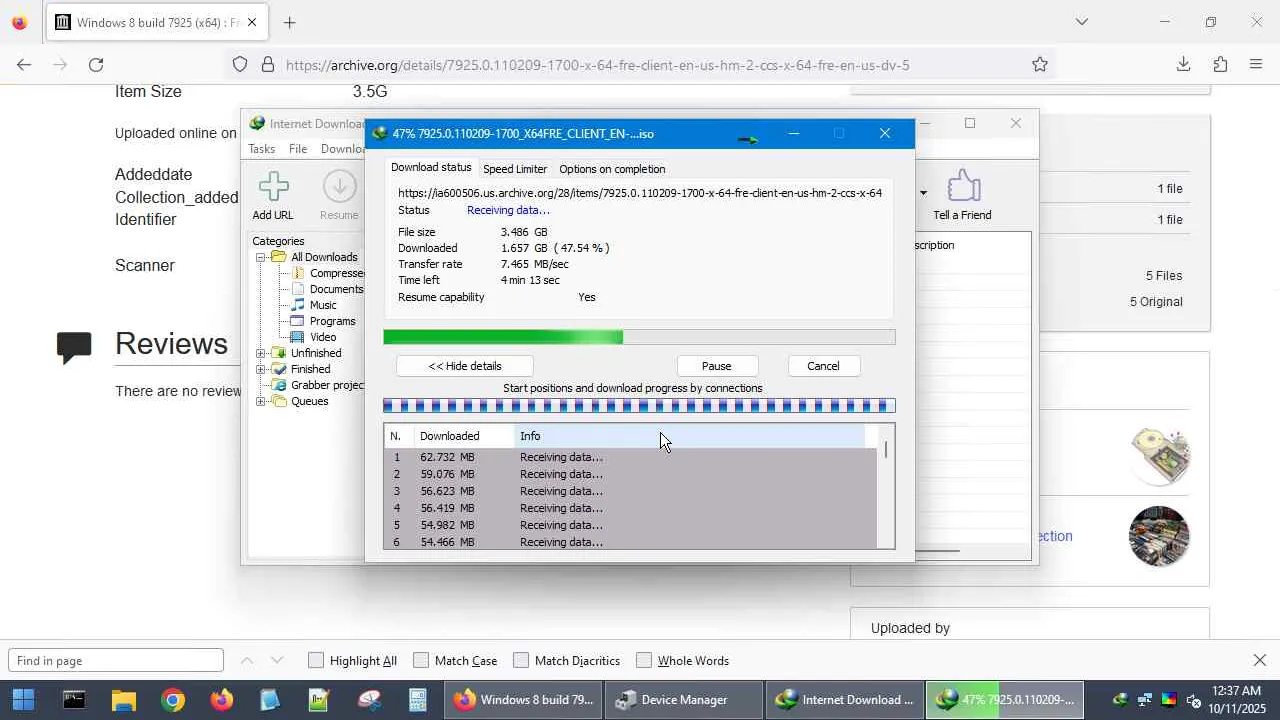
Task: Click the Find in page input field
Action: point(116,660)
